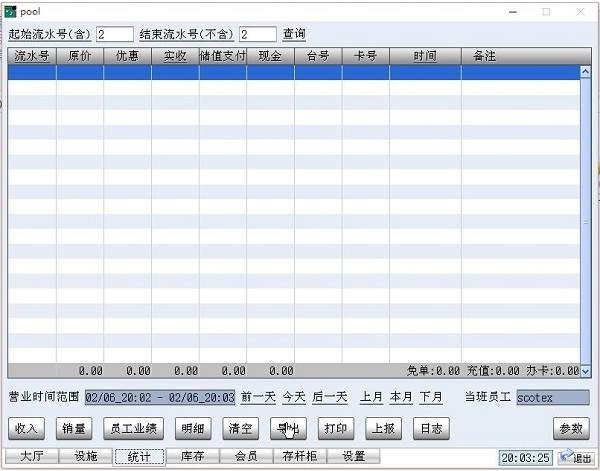Select 上月 last month range
The image size is (600, 471).
pos(371,397)
